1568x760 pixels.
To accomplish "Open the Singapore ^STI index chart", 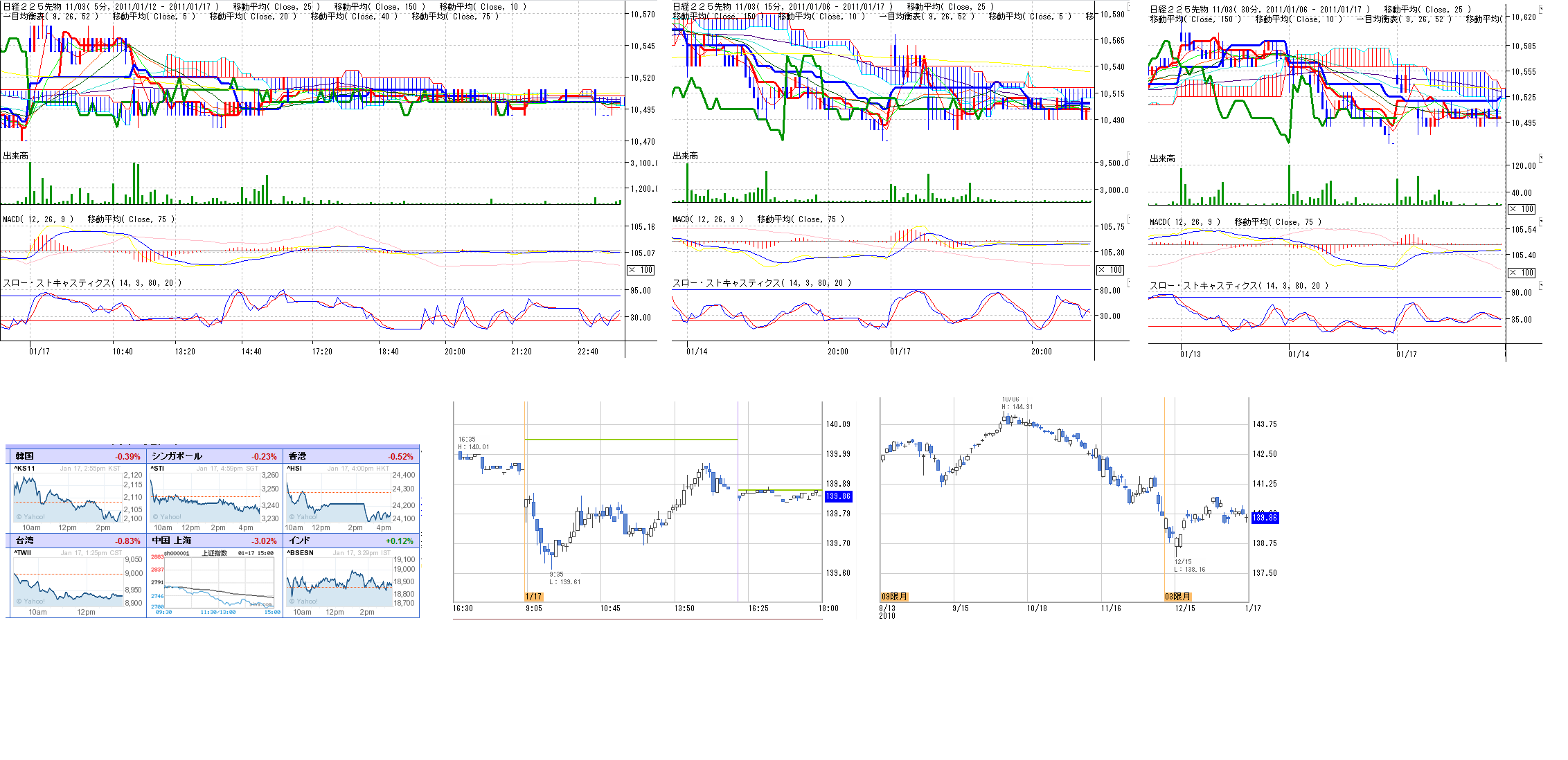I will (x=205, y=497).
